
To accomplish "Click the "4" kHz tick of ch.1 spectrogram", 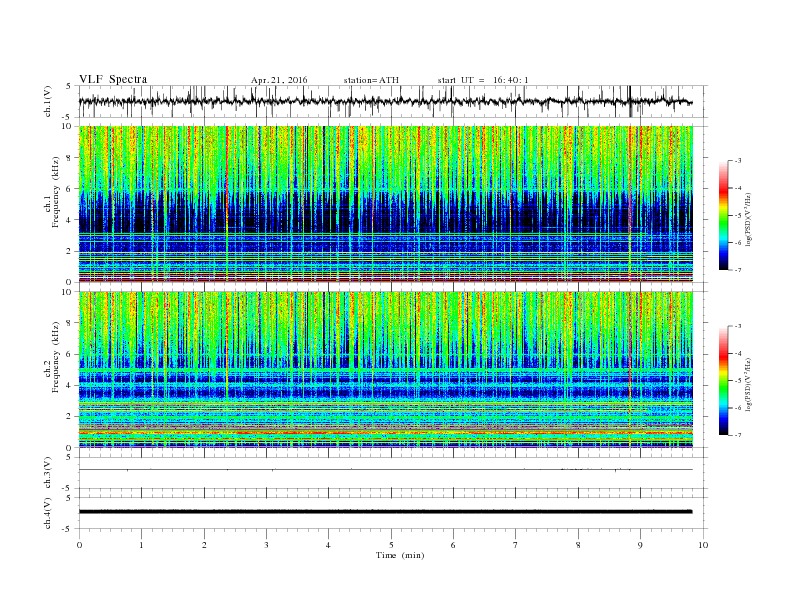I will coord(69,220).
